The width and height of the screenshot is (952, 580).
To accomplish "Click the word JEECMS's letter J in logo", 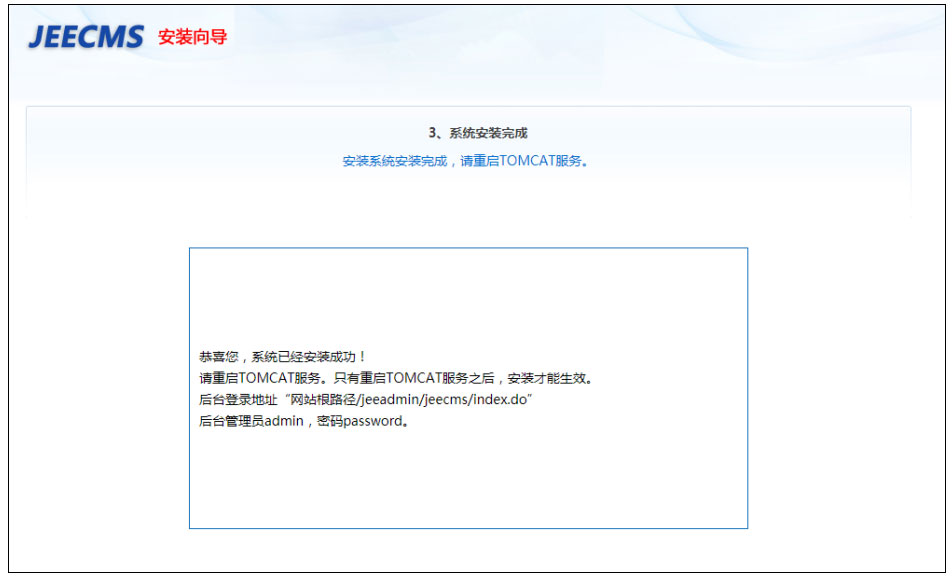I will (36, 38).
